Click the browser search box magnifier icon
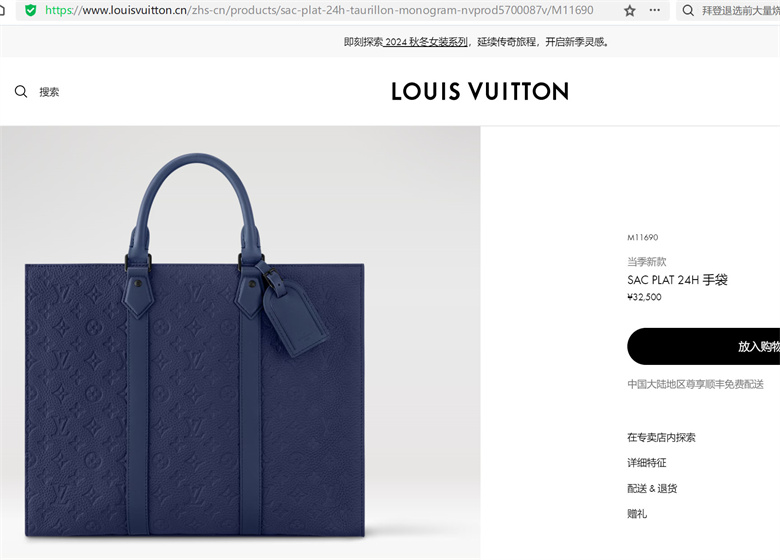 [x=688, y=10]
